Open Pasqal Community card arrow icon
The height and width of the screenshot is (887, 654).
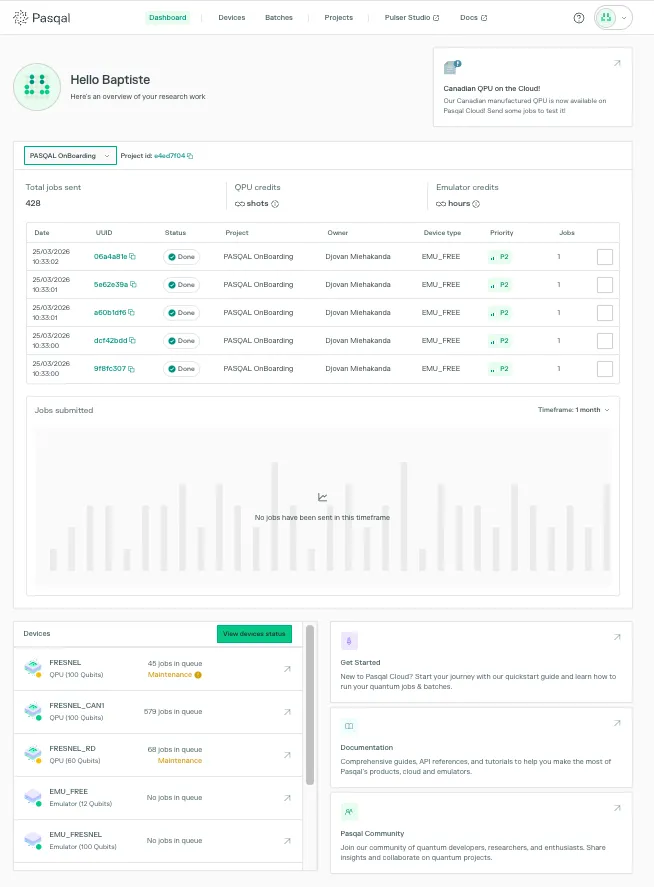617,808
